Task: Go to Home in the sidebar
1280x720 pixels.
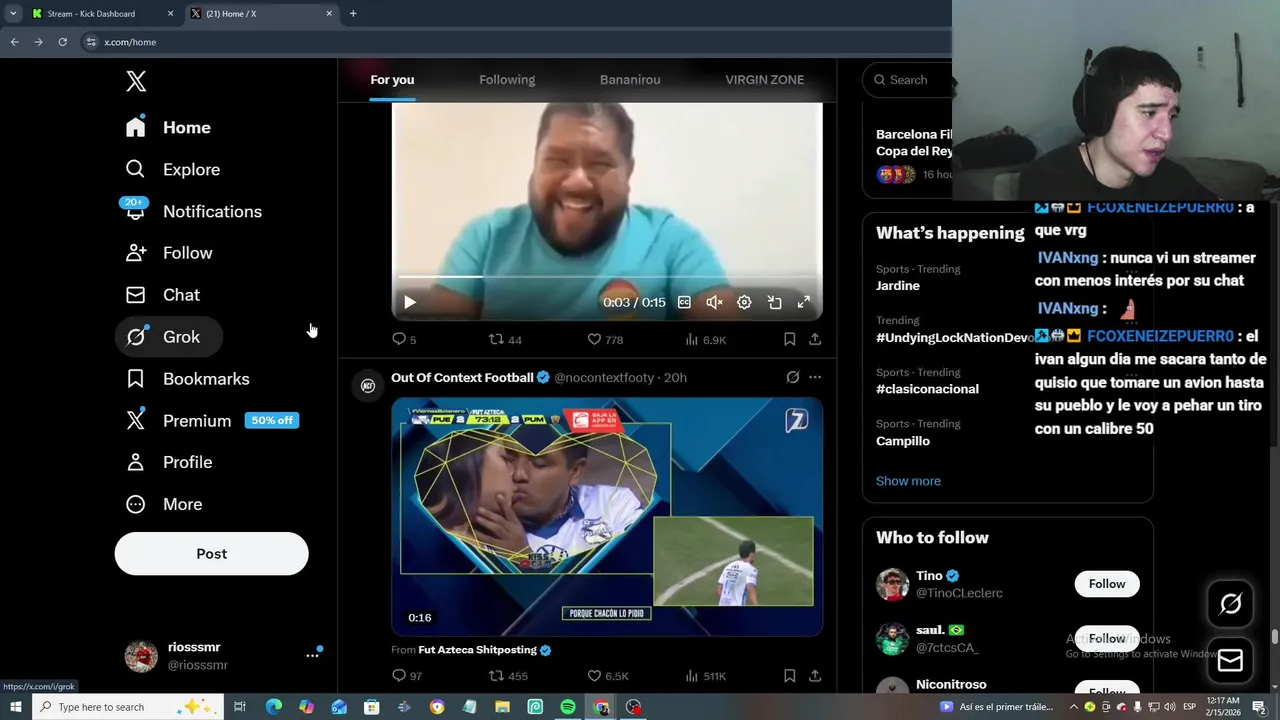Action: pyautogui.click(x=168, y=127)
